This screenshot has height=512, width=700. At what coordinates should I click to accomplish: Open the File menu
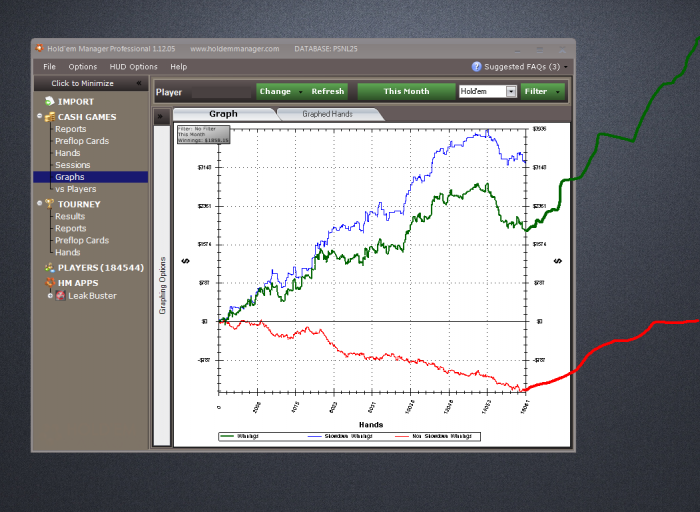click(50, 67)
